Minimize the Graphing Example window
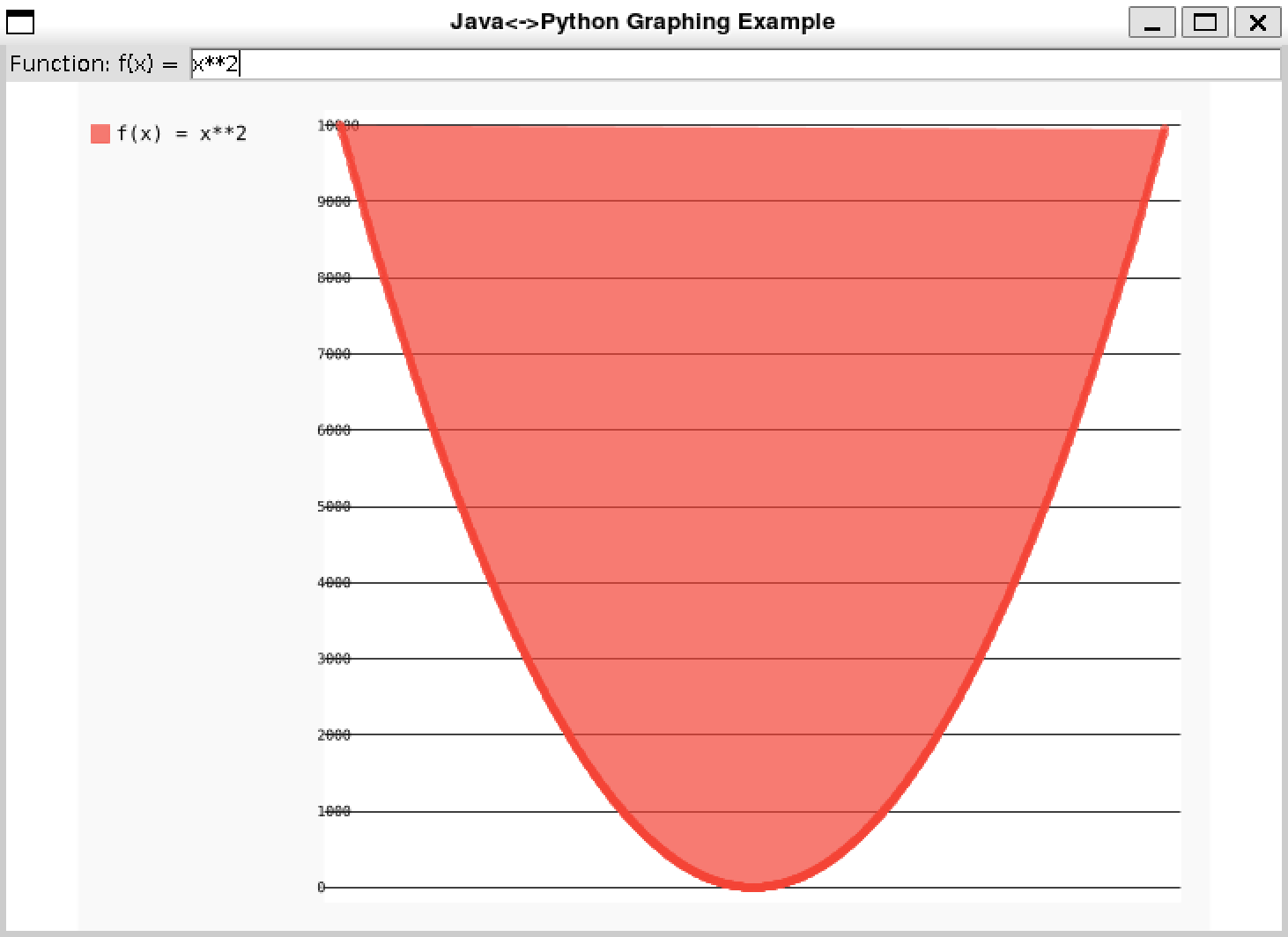 (x=1151, y=22)
